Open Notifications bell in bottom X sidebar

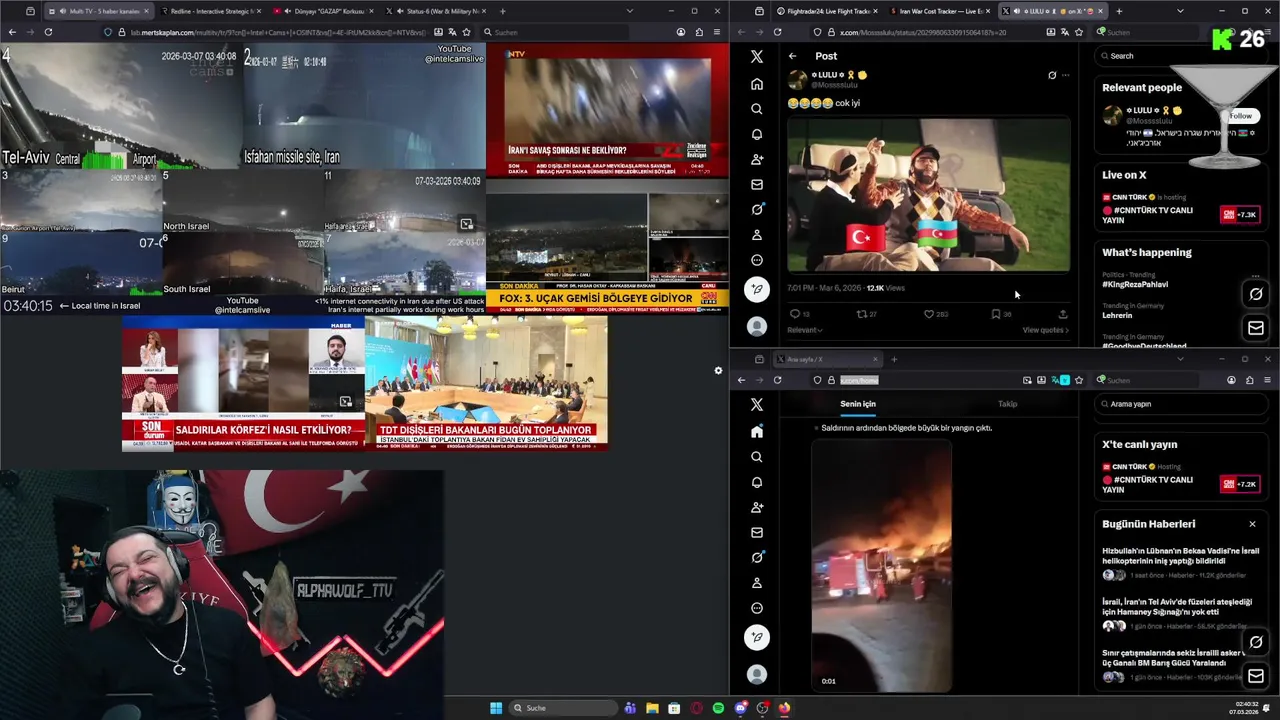pos(757,482)
